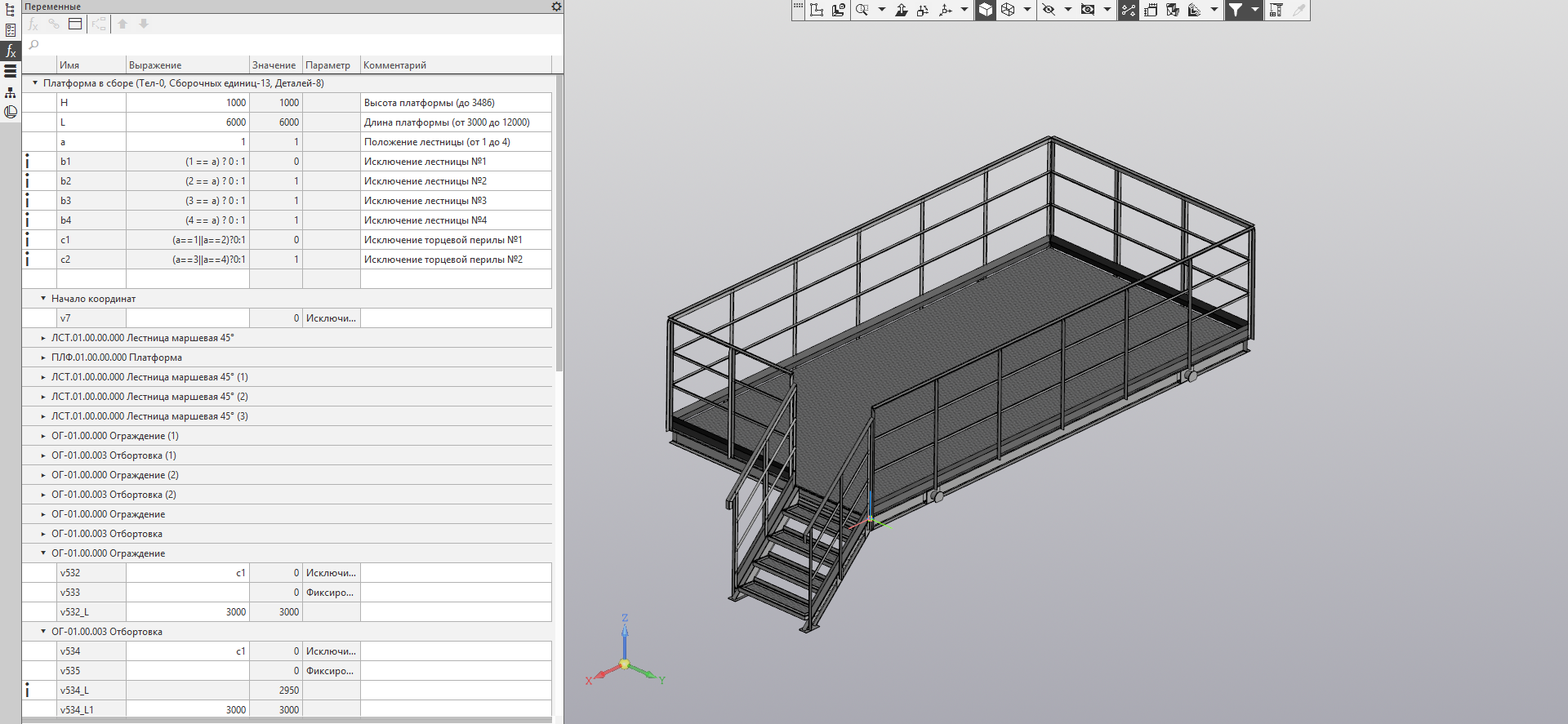Click the variables list vertical scrollbar
This screenshot has width=1568, height=724.
[x=559, y=220]
